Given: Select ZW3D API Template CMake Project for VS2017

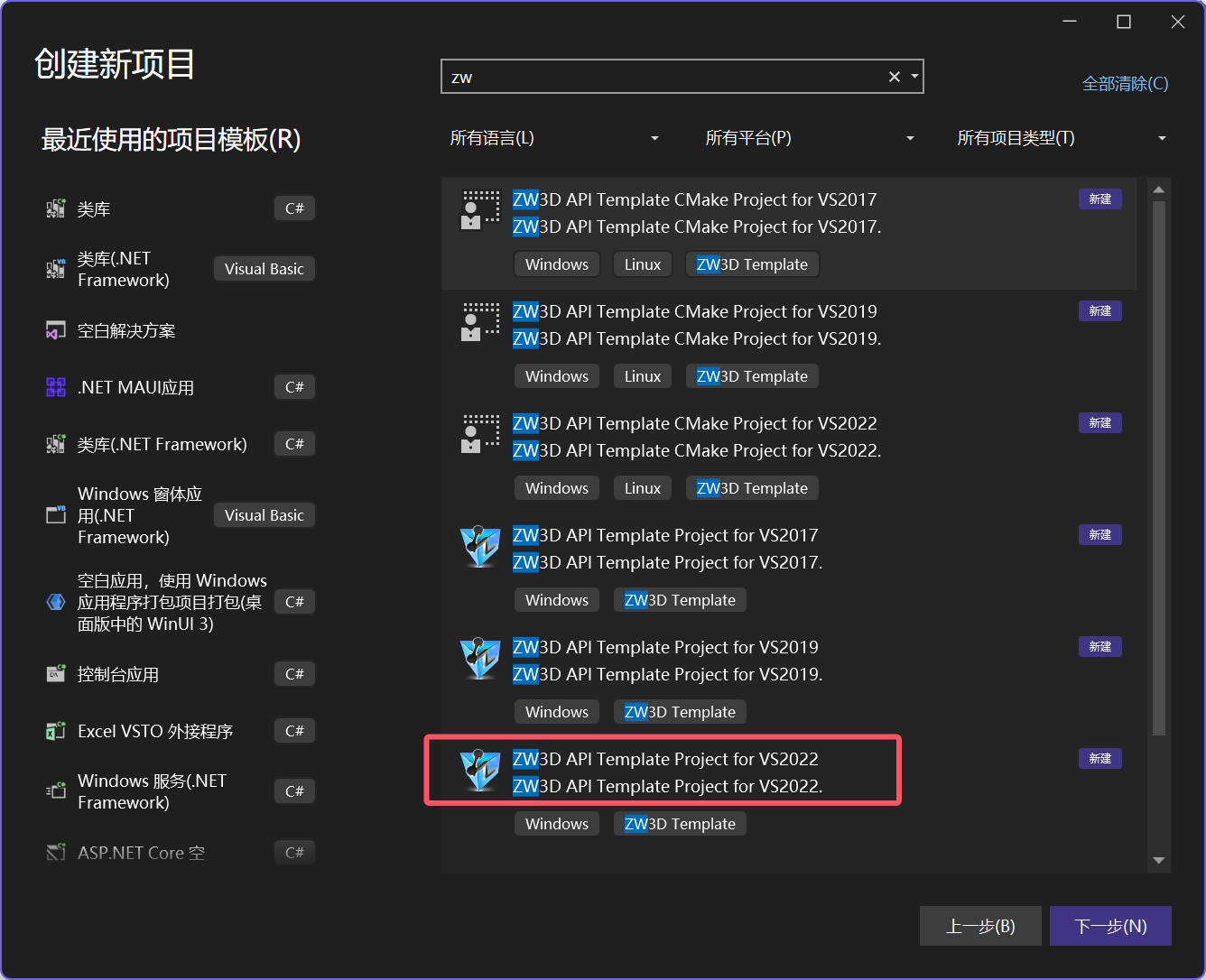Looking at the screenshot, I should (789, 233).
